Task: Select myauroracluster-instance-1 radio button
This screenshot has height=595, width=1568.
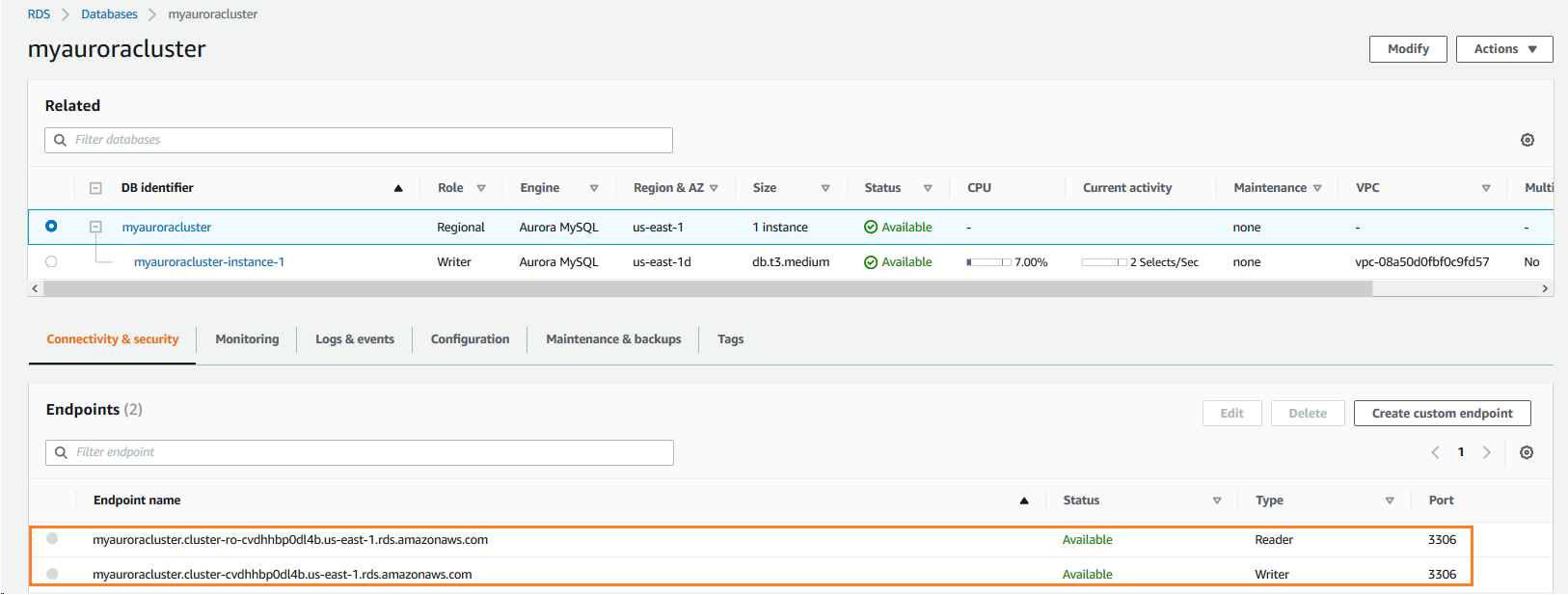Action: (x=51, y=261)
